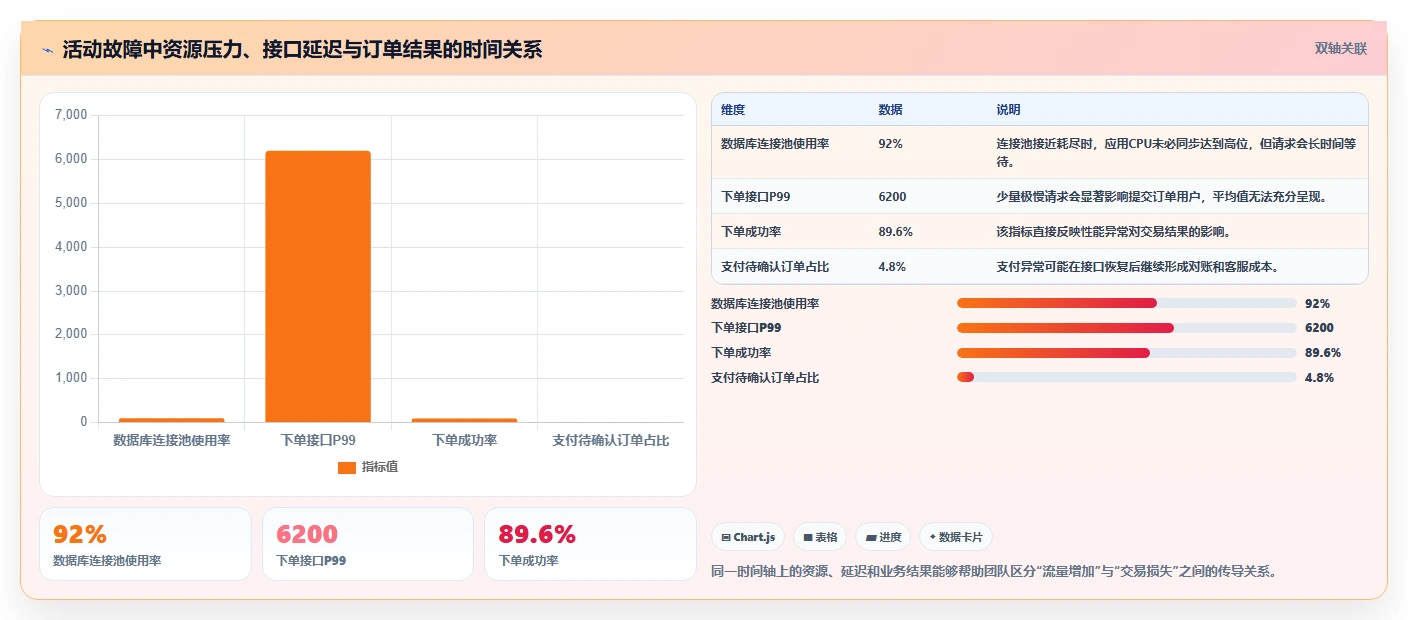Click the 0 y-axis tick label
This screenshot has width=1408, height=620.
click(84, 422)
